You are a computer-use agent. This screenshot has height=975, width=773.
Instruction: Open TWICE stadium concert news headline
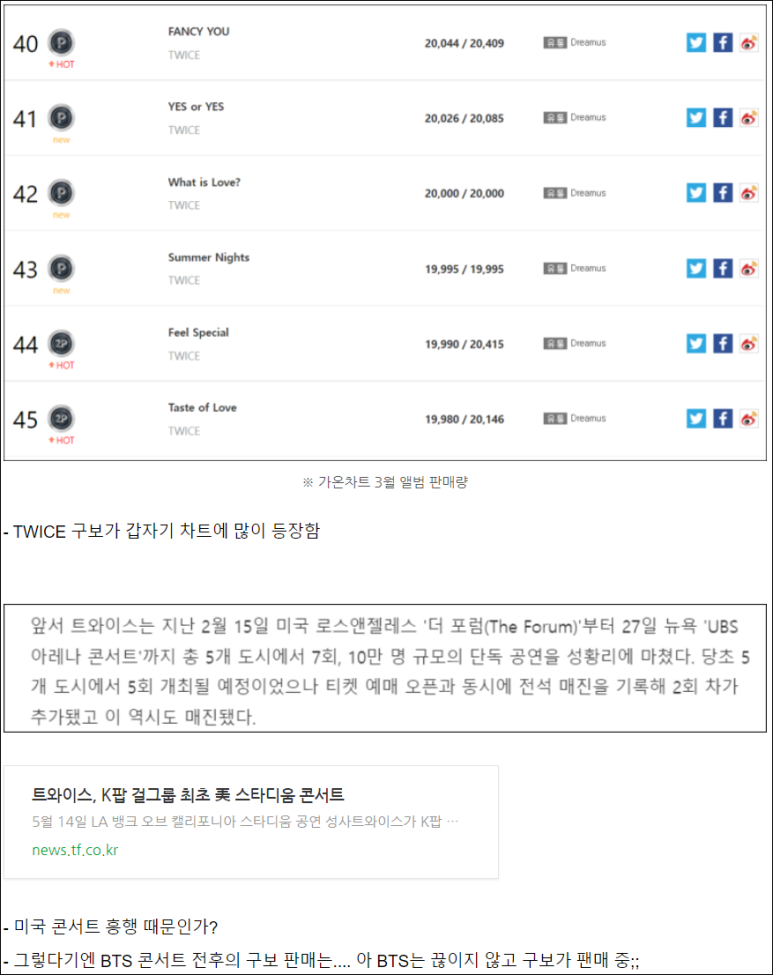(x=188, y=795)
